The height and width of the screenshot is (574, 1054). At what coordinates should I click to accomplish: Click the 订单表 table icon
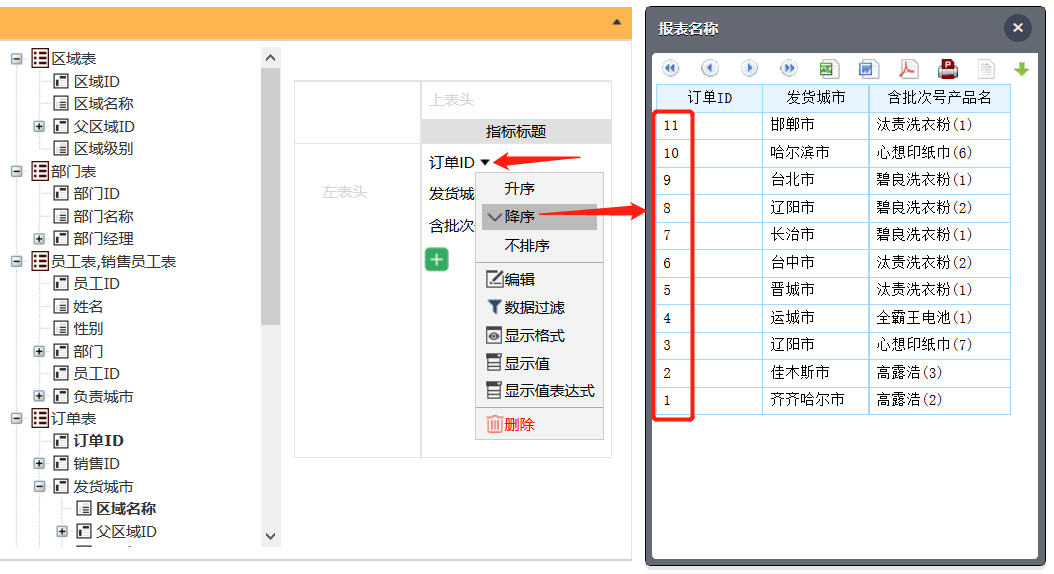click(x=40, y=418)
